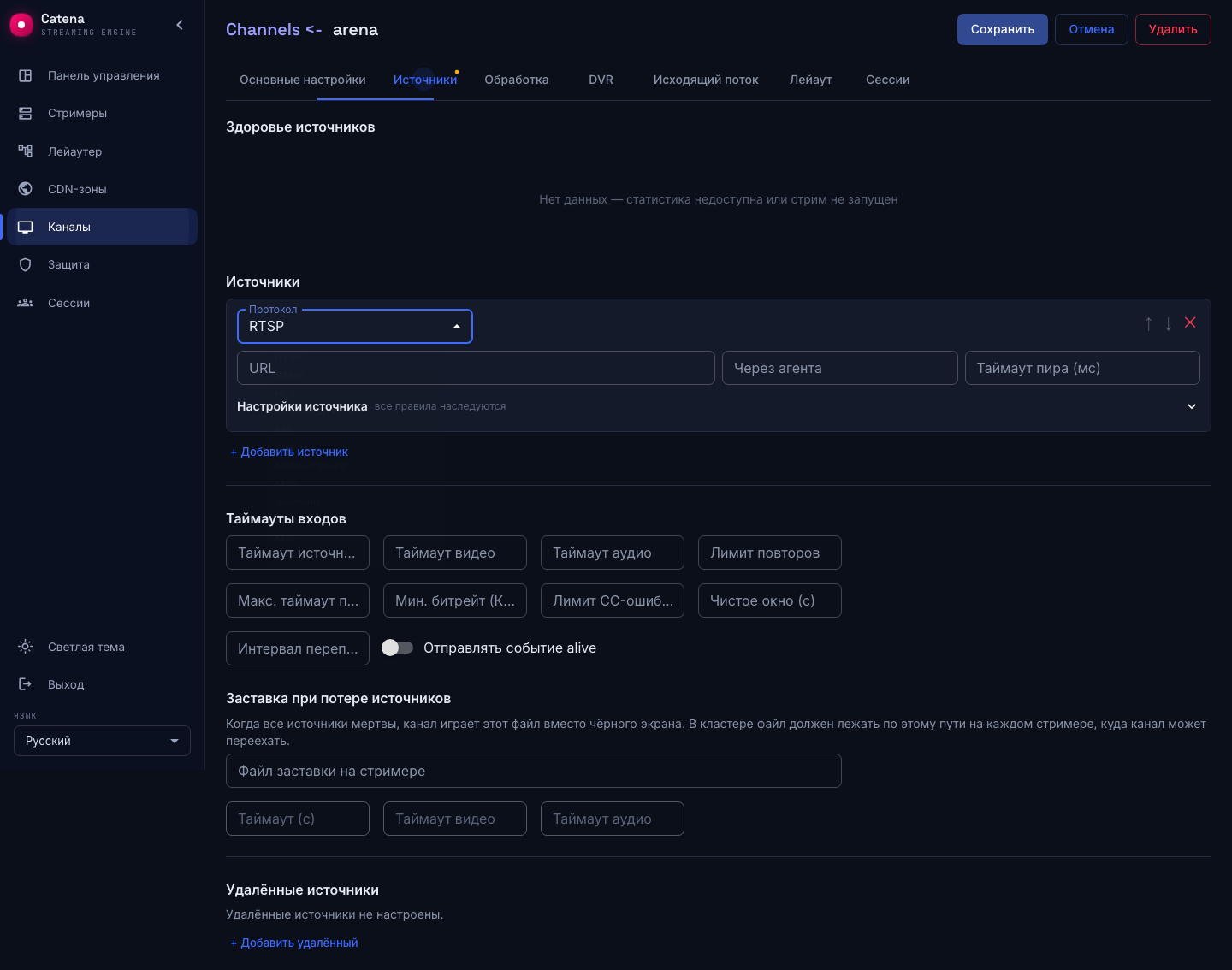
Task: Click the Удалить button
Action: tap(1173, 29)
